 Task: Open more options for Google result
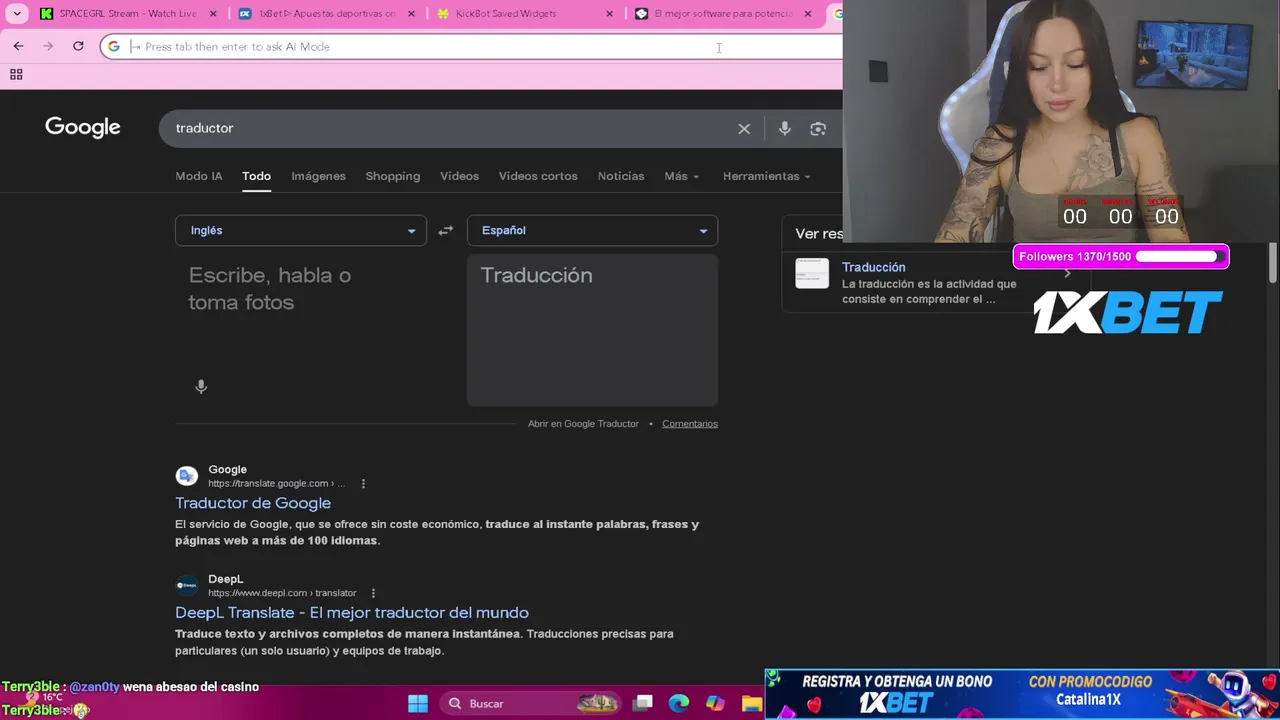(363, 484)
